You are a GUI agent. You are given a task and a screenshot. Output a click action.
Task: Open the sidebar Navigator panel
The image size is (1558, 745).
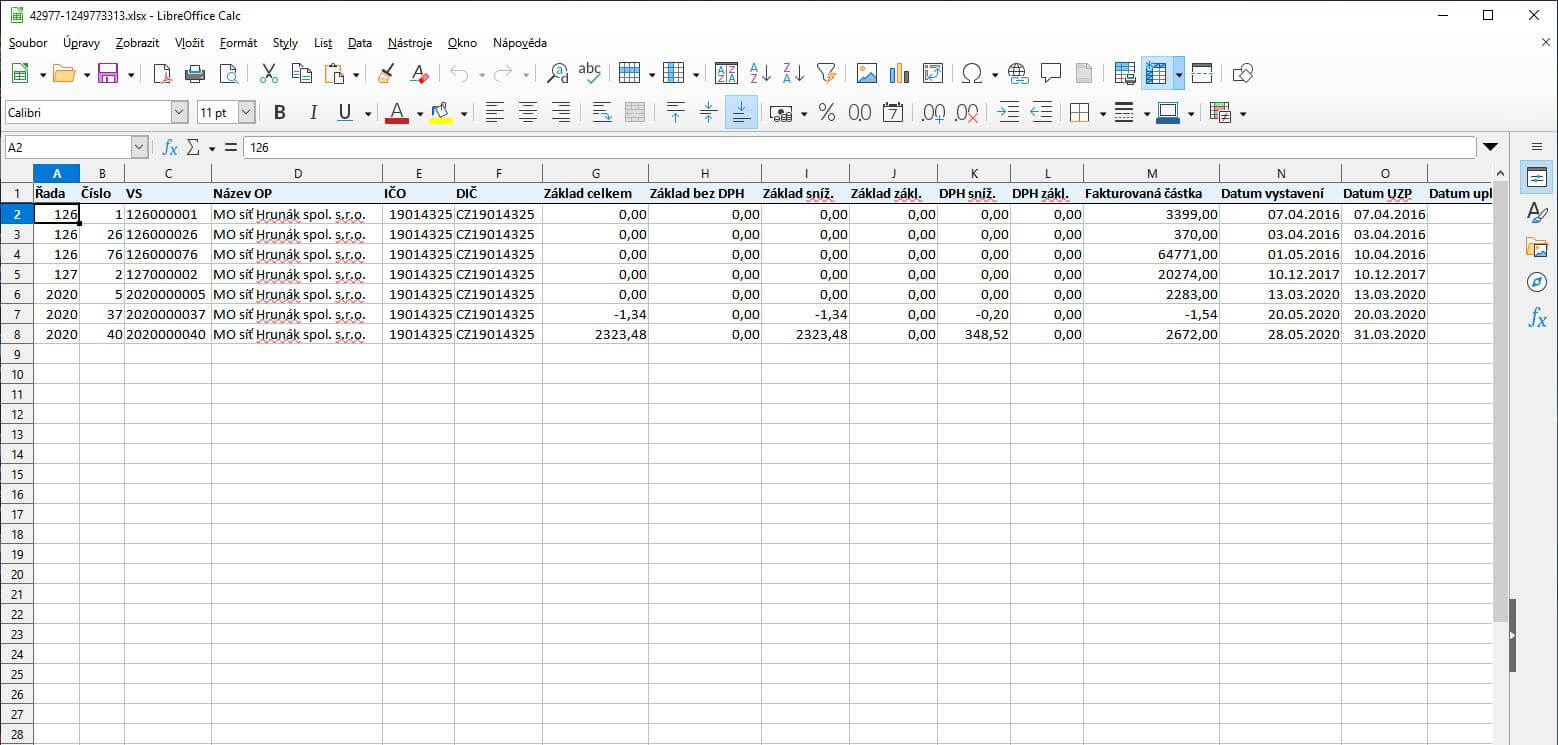coord(1537,282)
